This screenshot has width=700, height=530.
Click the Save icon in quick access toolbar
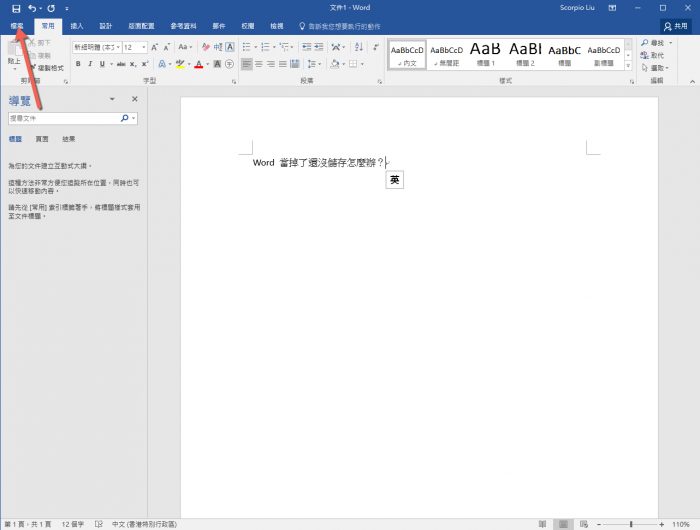15,8
